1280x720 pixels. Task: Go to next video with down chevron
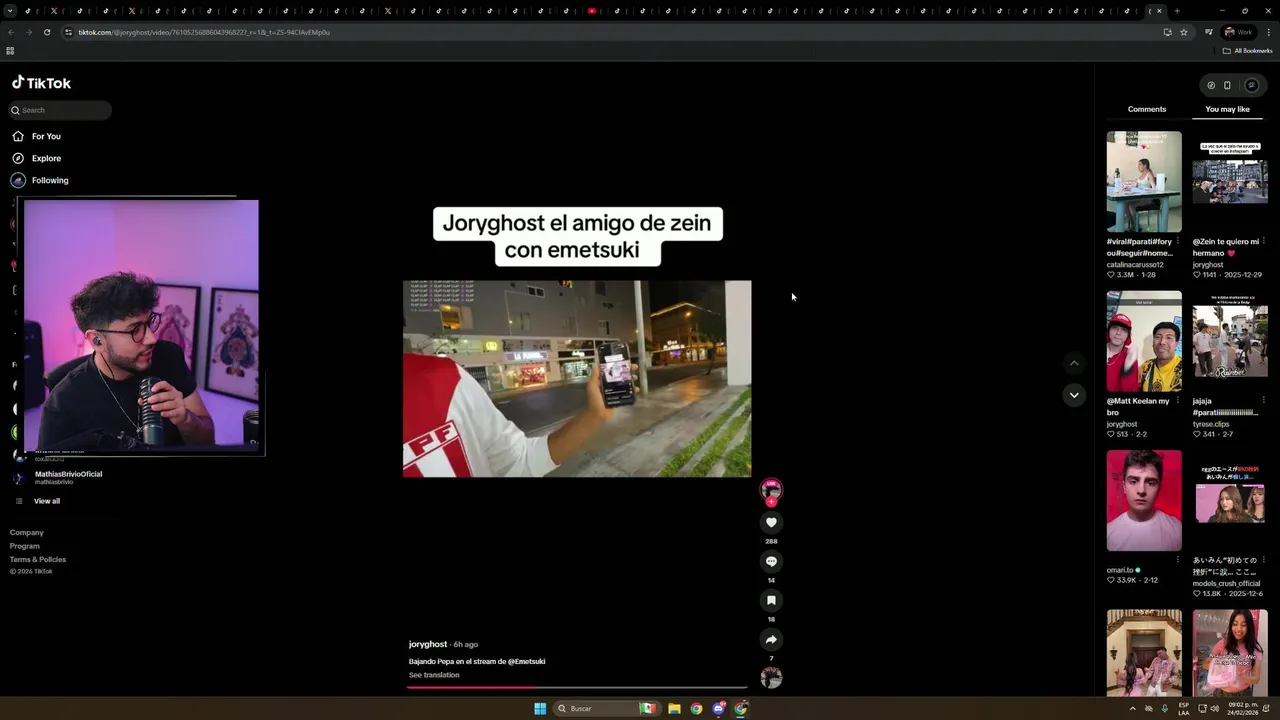(x=1074, y=395)
